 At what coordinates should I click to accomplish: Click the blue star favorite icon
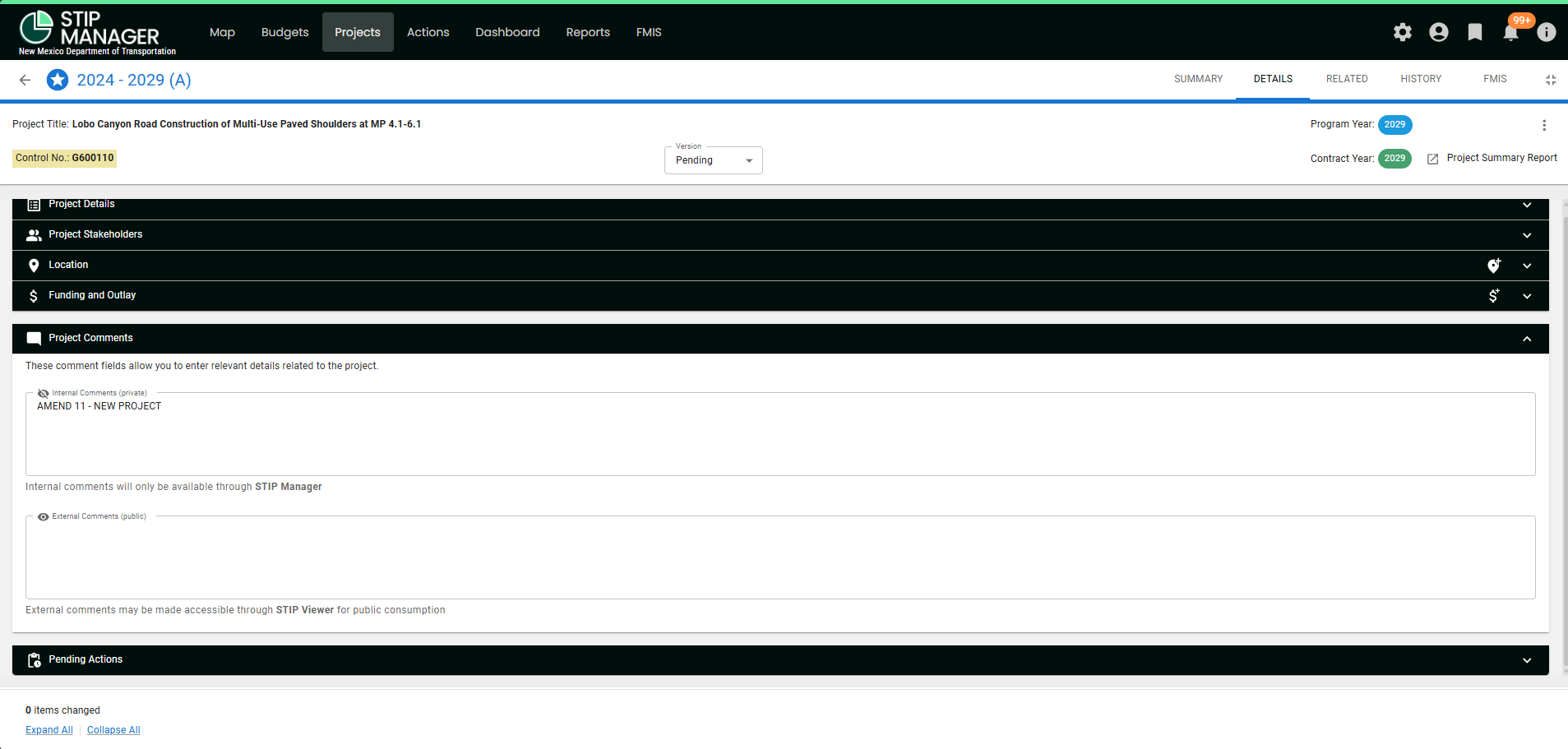[x=58, y=80]
